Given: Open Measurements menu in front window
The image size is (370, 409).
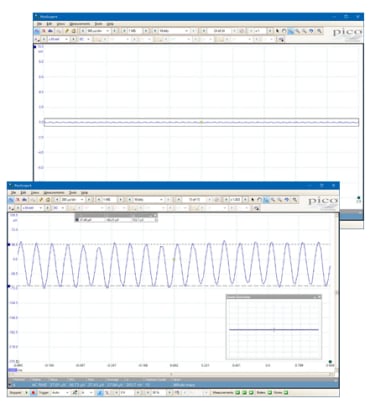Looking at the screenshot, I should [x=54, y=193].
